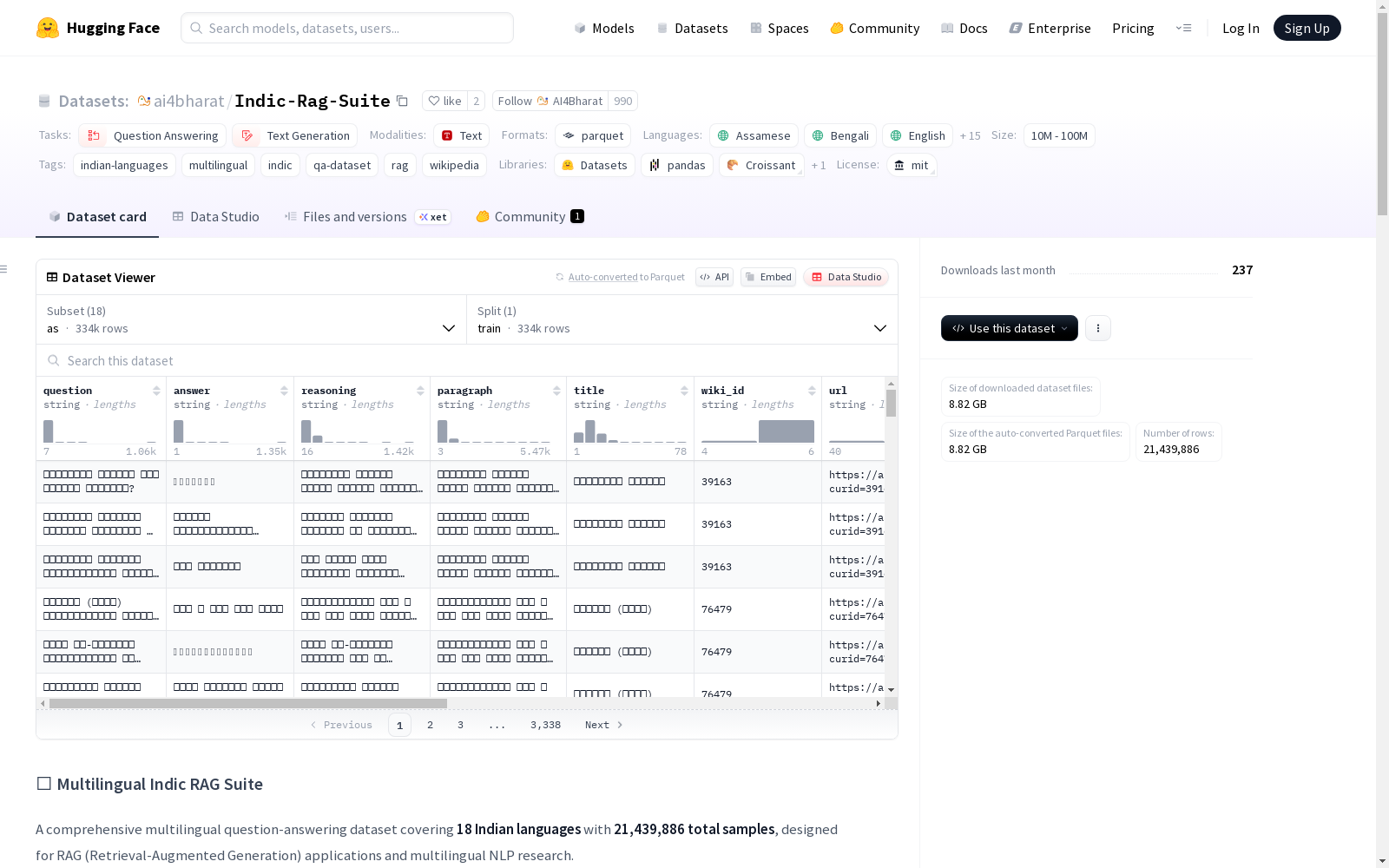Open the mit license tag
This screenshot has height=868, width=1389.
(912, 165)
